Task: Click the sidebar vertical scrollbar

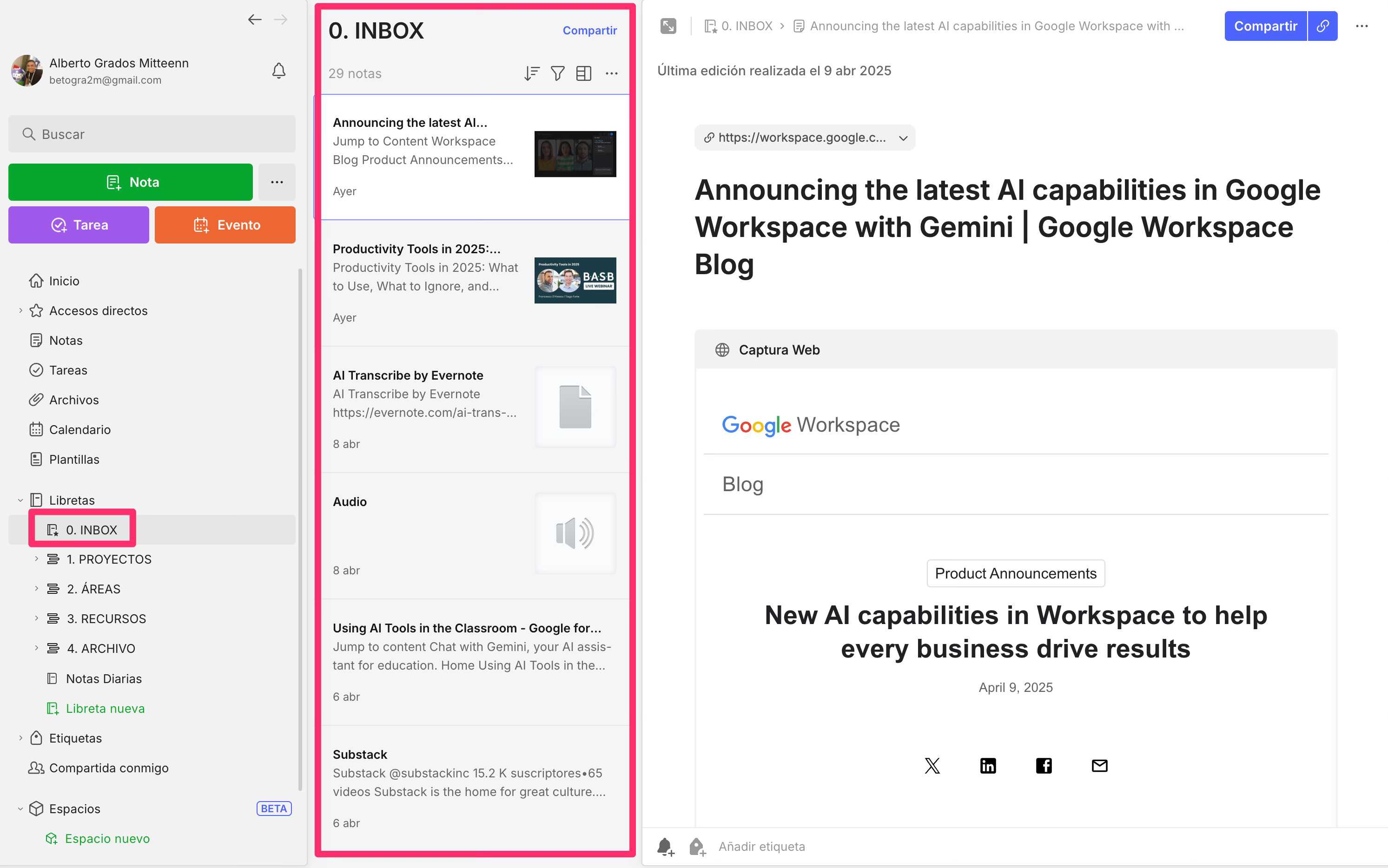Action: click(x=300, y=528)
